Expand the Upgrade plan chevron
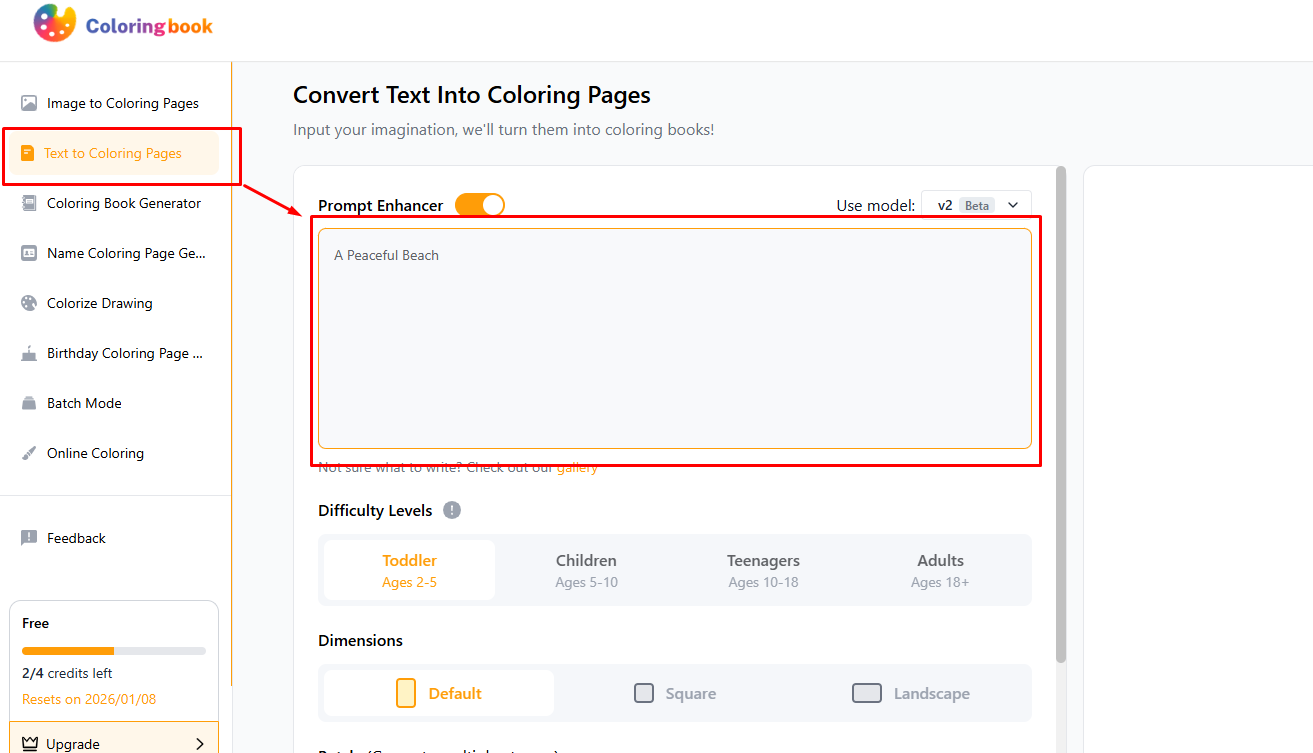The width and height of the screenshot is (1313, 753). (200, 744)
